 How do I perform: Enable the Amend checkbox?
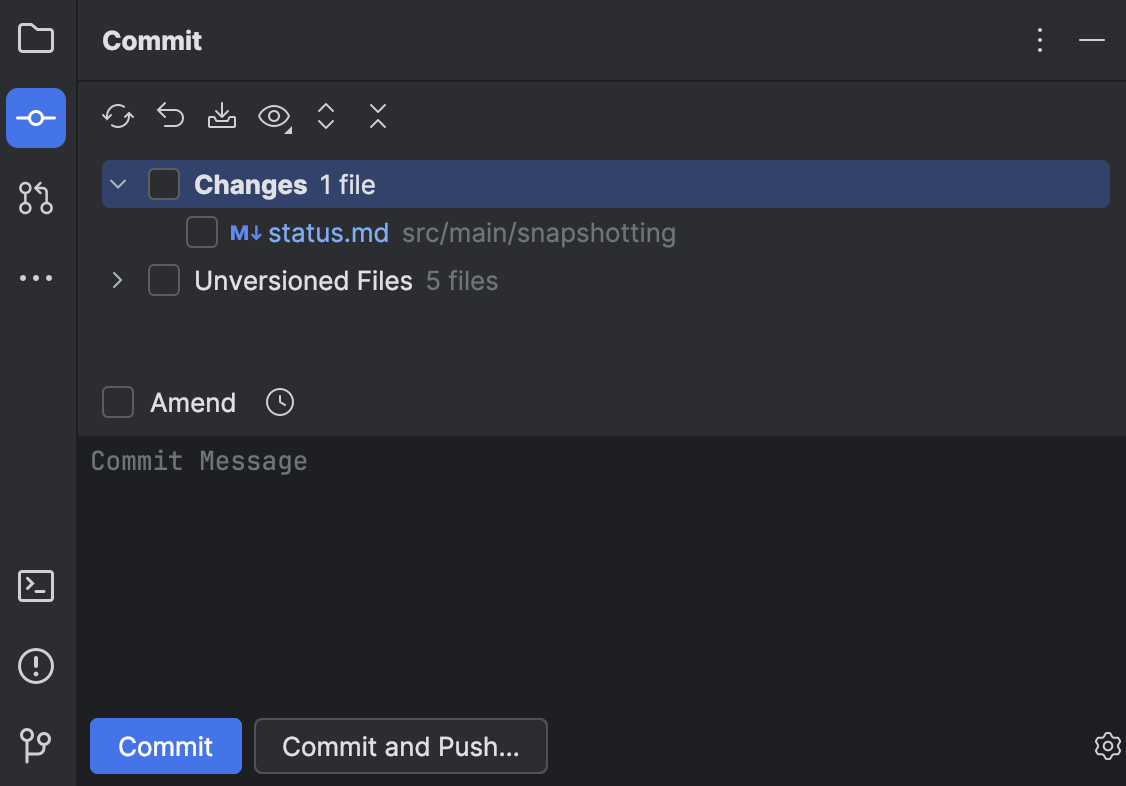117,402
